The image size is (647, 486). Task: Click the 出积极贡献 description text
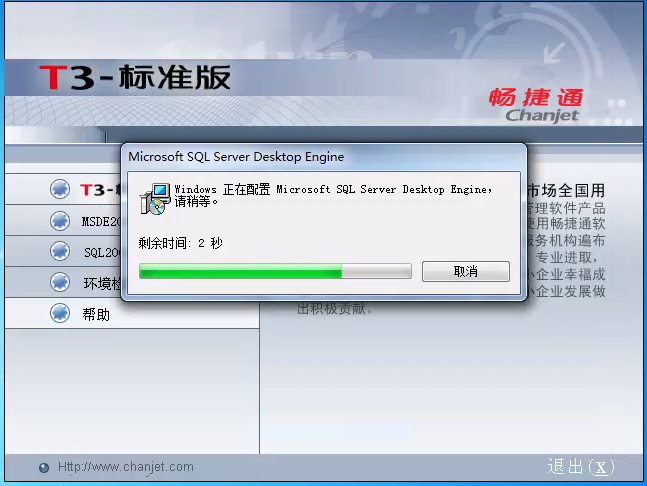click(334, 309)
